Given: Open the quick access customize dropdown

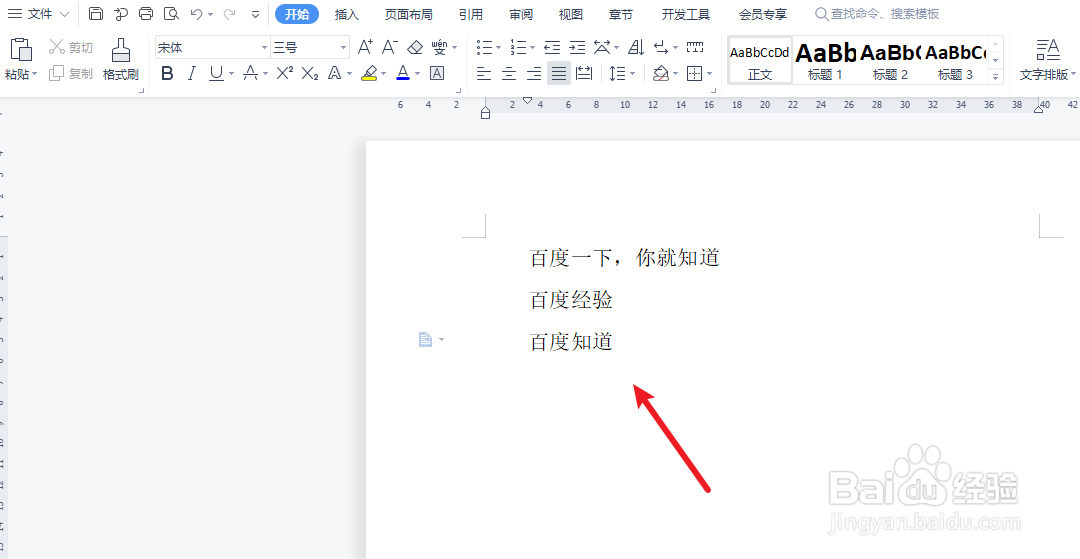Looking at the screenshot, I should [x=256, y=14].
